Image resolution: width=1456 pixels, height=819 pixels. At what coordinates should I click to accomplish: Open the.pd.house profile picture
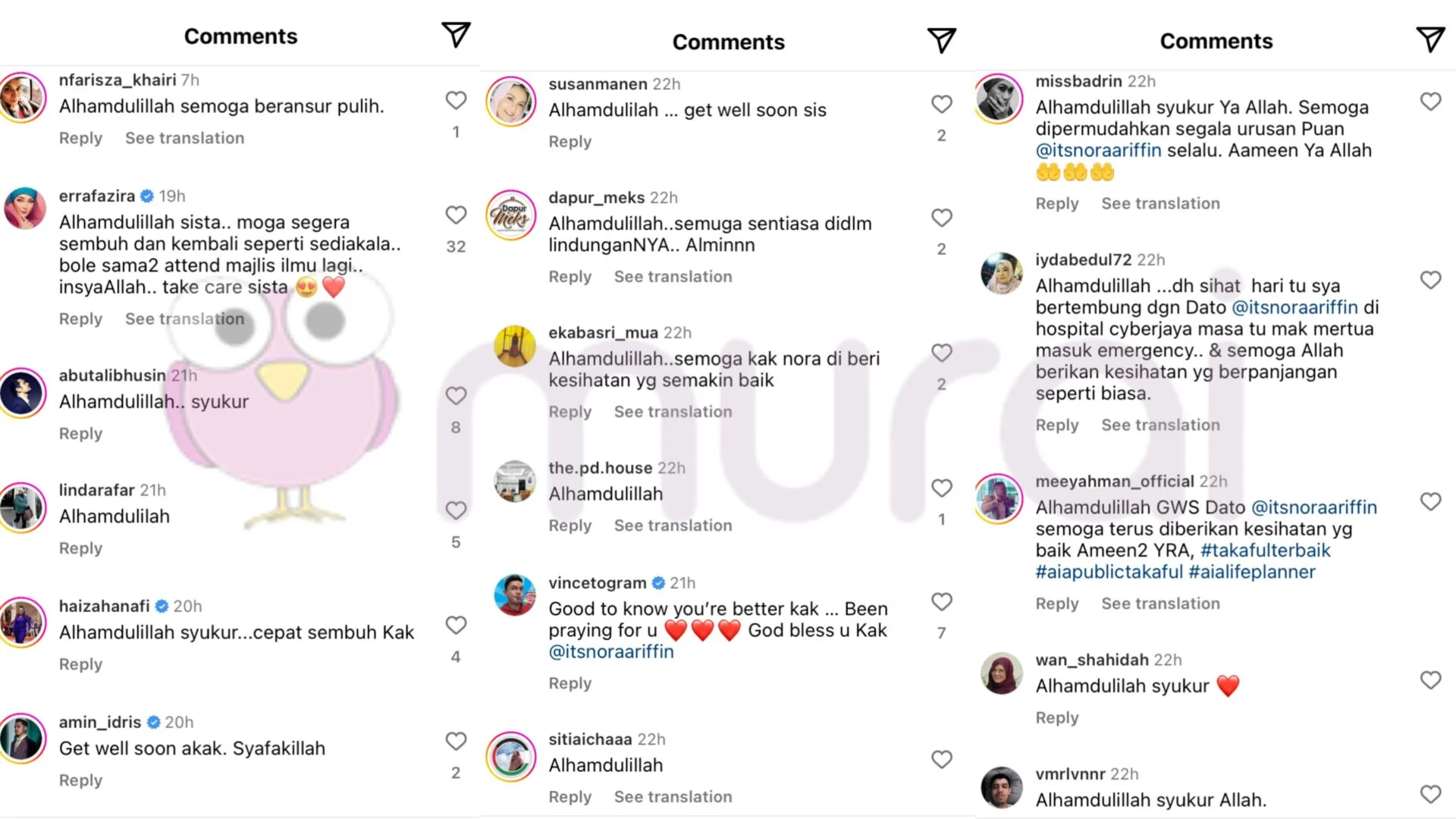[x=514, y=482]
